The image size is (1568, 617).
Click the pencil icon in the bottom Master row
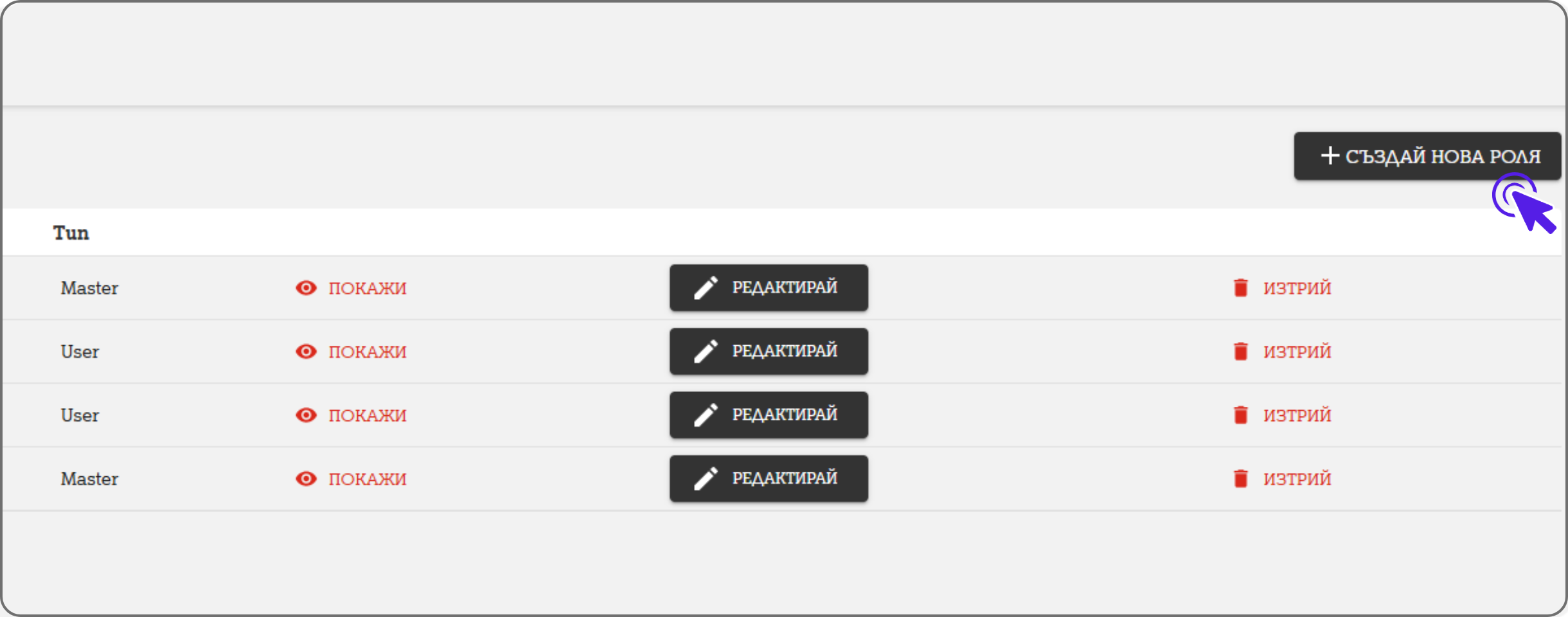[706, 479]
